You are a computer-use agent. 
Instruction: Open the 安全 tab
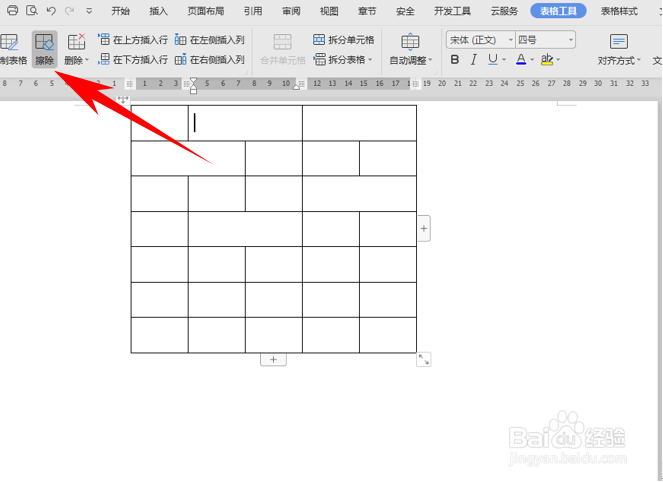[x=405, y=11]
